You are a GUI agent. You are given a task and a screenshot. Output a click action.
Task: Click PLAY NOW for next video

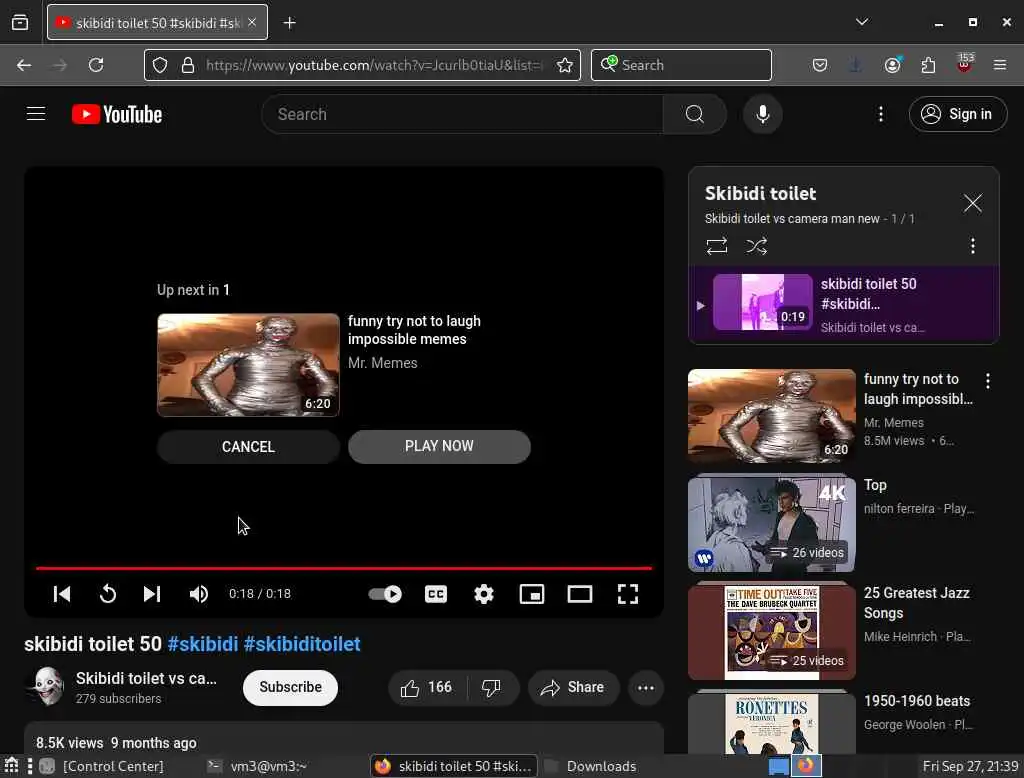[x=439, y=446]
